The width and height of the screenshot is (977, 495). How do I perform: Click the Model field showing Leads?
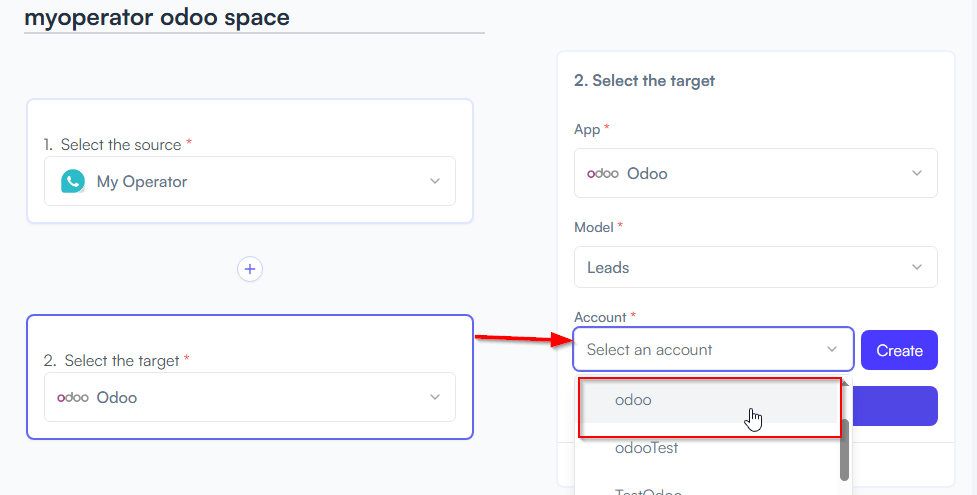pos(740,267)
